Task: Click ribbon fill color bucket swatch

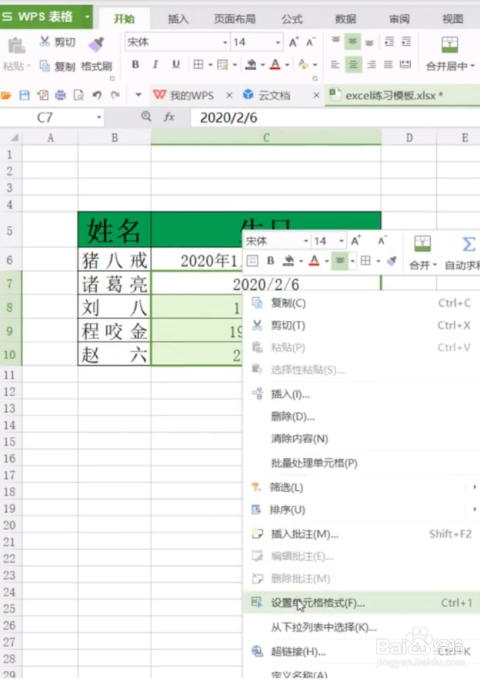Action: pos(251,65)
